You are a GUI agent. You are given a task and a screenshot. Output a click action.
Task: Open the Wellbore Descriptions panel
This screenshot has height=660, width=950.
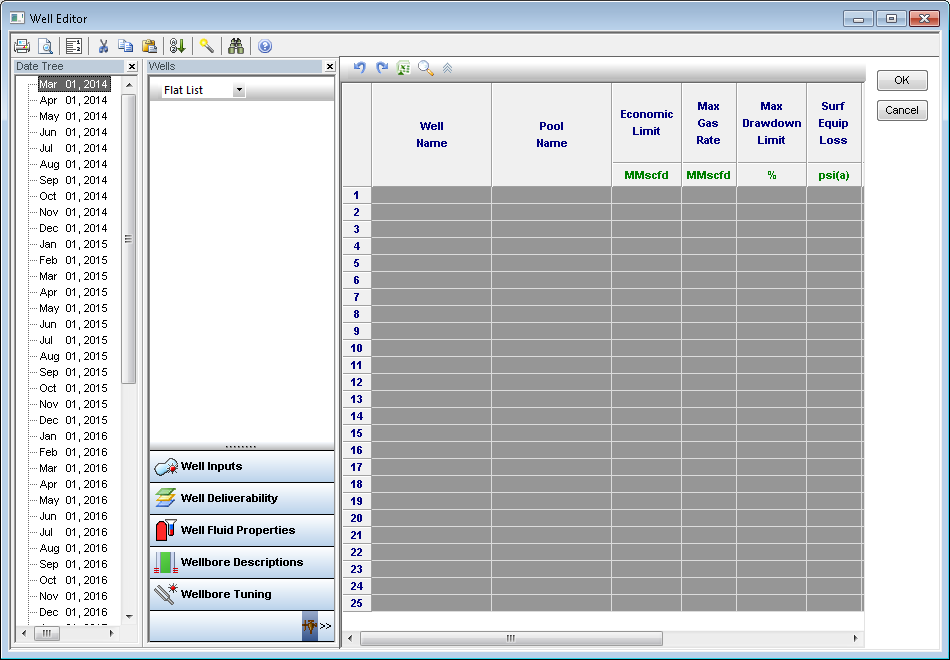click(x=241, y=562)
